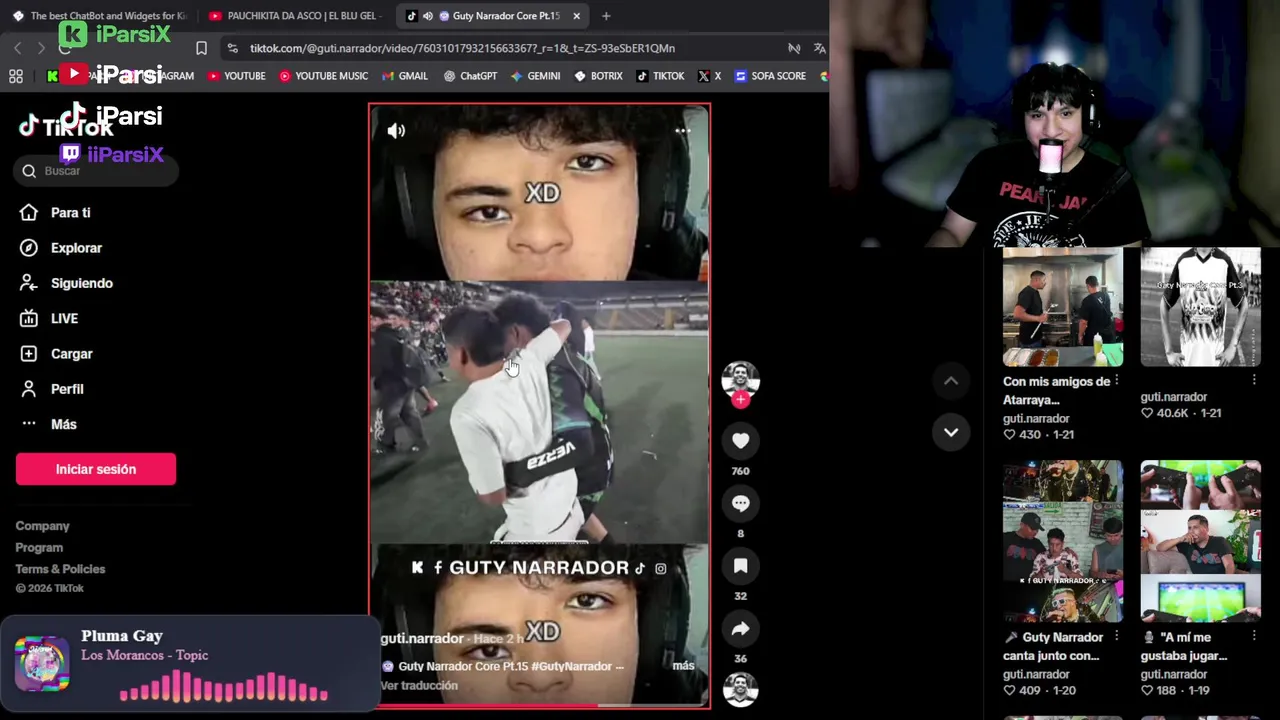The height and width of the screenshot is (720, 1280).
Task: Open the guti.narrador username on video
Action: [x=422, y=638]
